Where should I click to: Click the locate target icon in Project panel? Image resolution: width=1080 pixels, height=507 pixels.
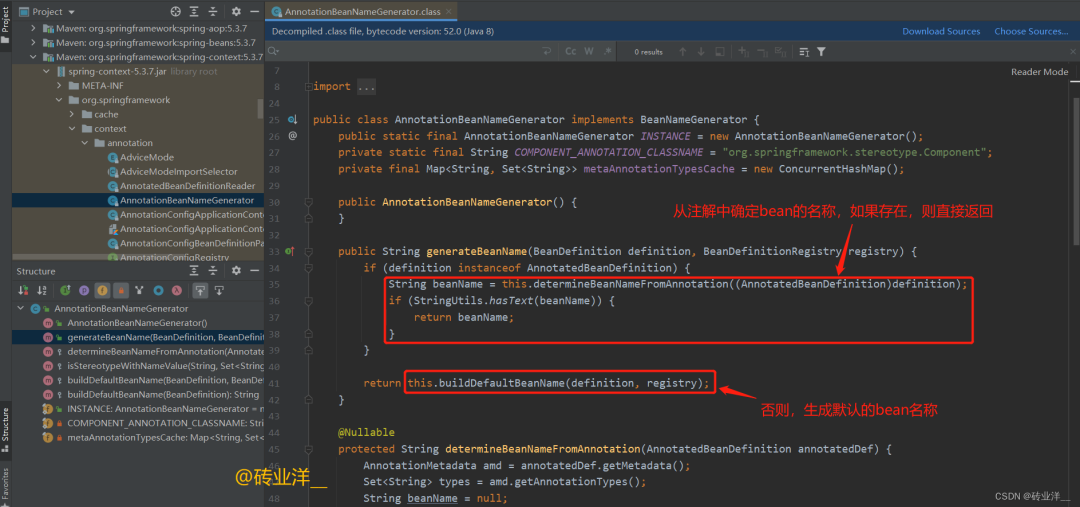pyautogui.click(x=176, y=12)
